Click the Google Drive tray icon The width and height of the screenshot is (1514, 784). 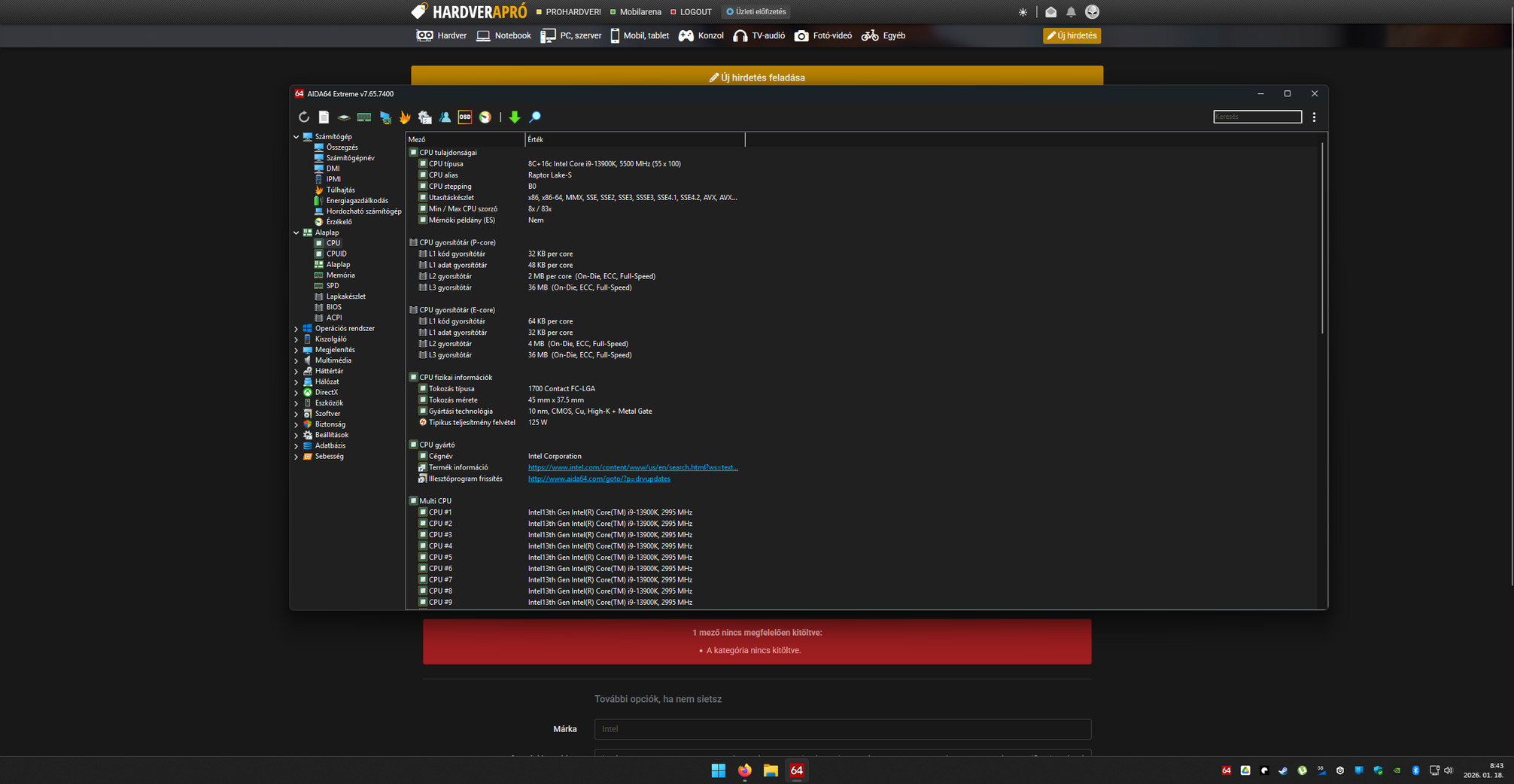[1245, 770]
